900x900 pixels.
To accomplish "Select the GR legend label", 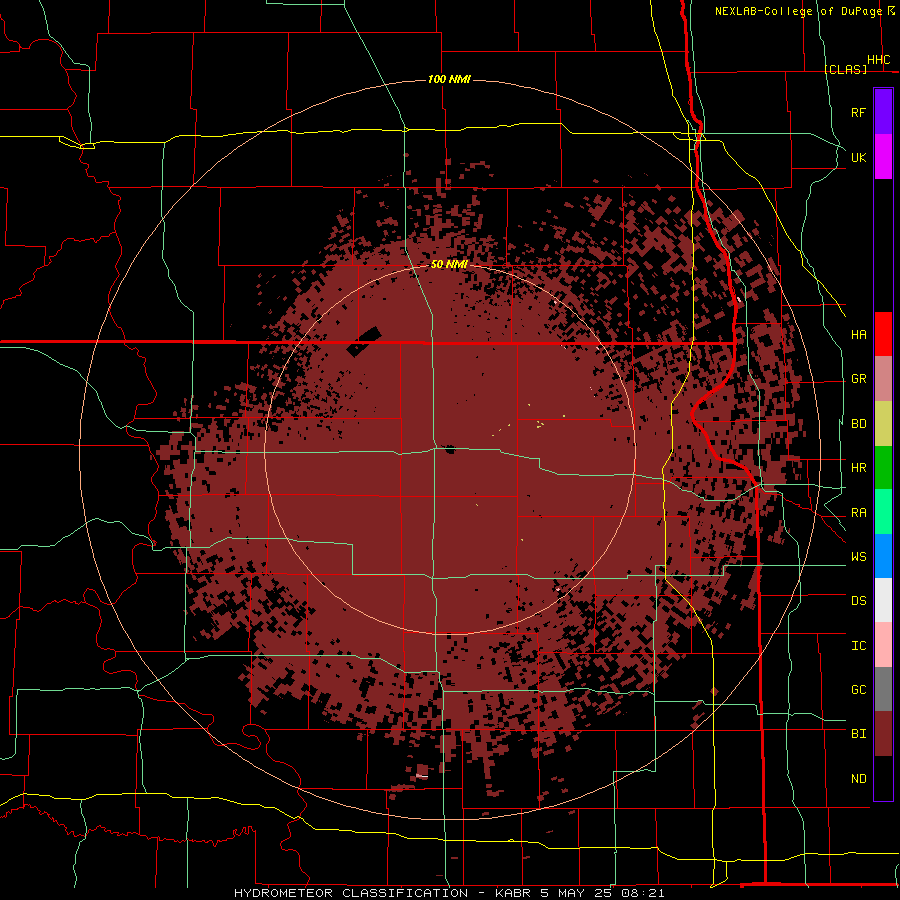I will tap(858, 379).
